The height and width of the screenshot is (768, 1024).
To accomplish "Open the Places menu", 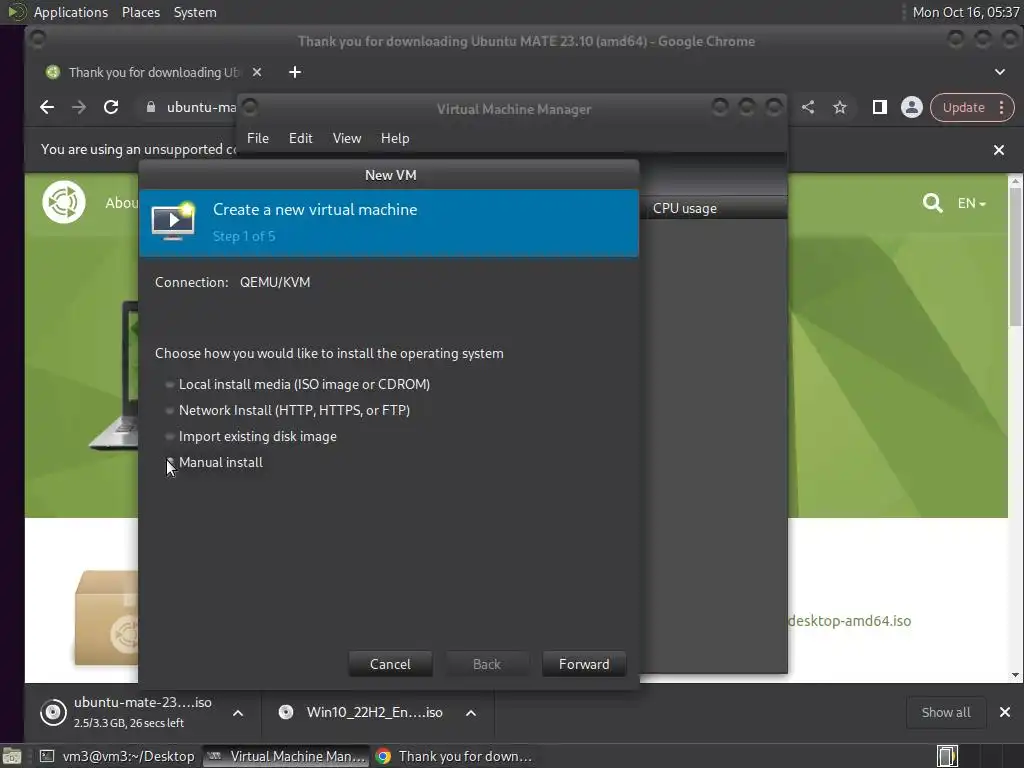I will pos(140,12).
